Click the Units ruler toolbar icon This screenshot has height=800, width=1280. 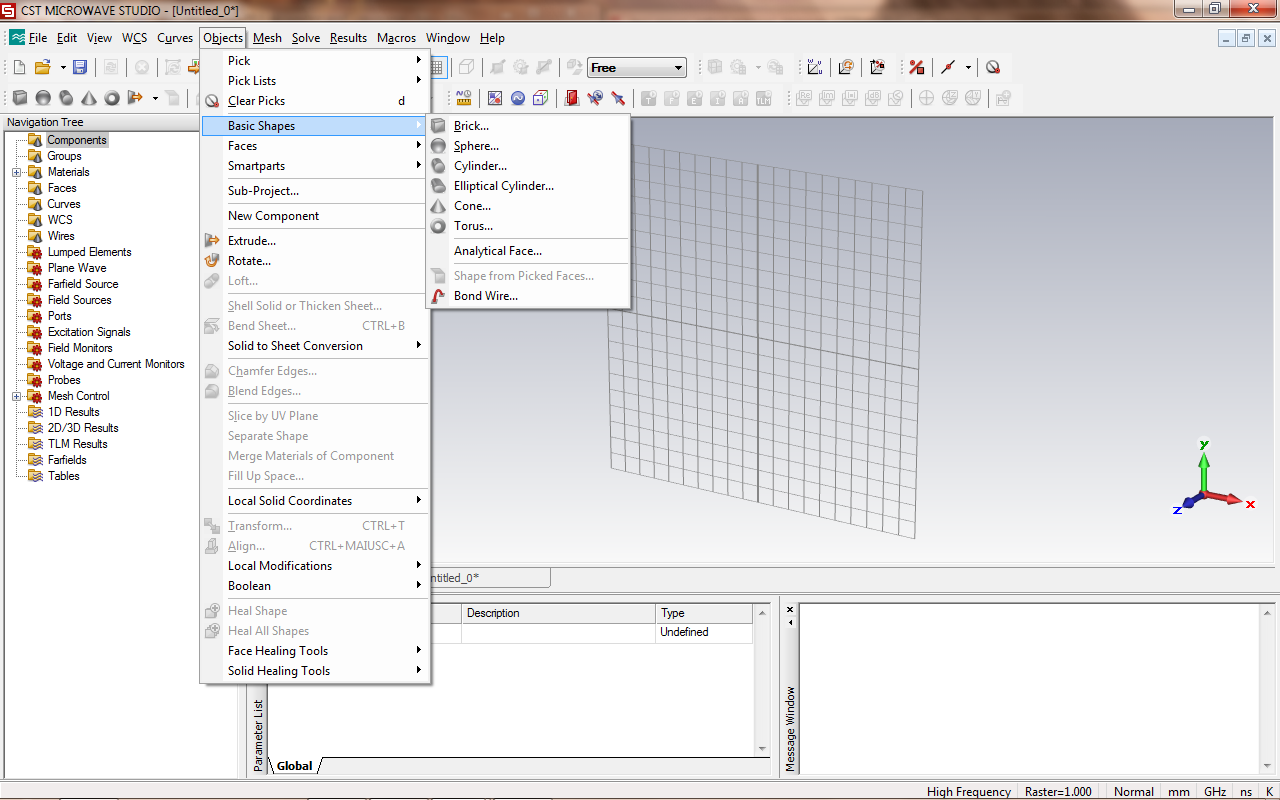464,97
